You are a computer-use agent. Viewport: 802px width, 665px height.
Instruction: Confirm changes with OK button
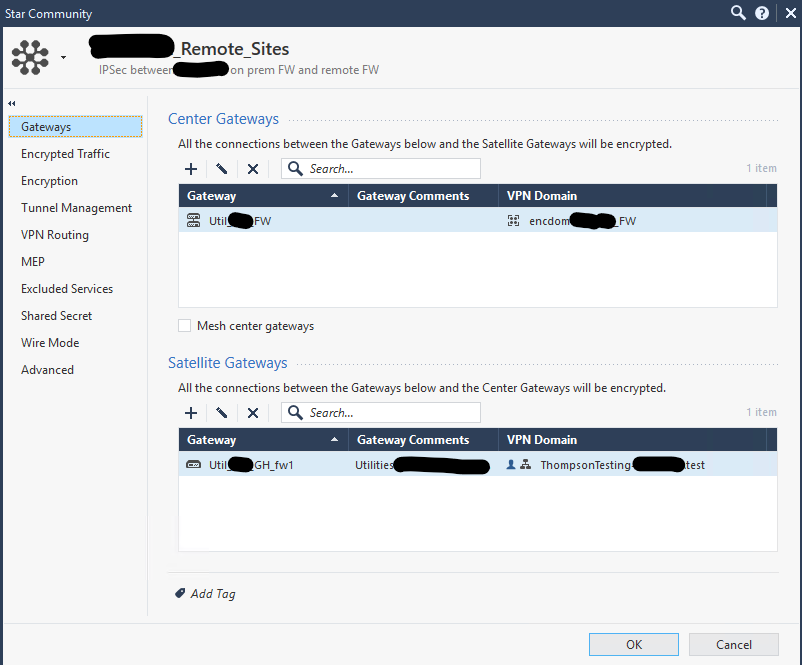(x=634, y=645)
